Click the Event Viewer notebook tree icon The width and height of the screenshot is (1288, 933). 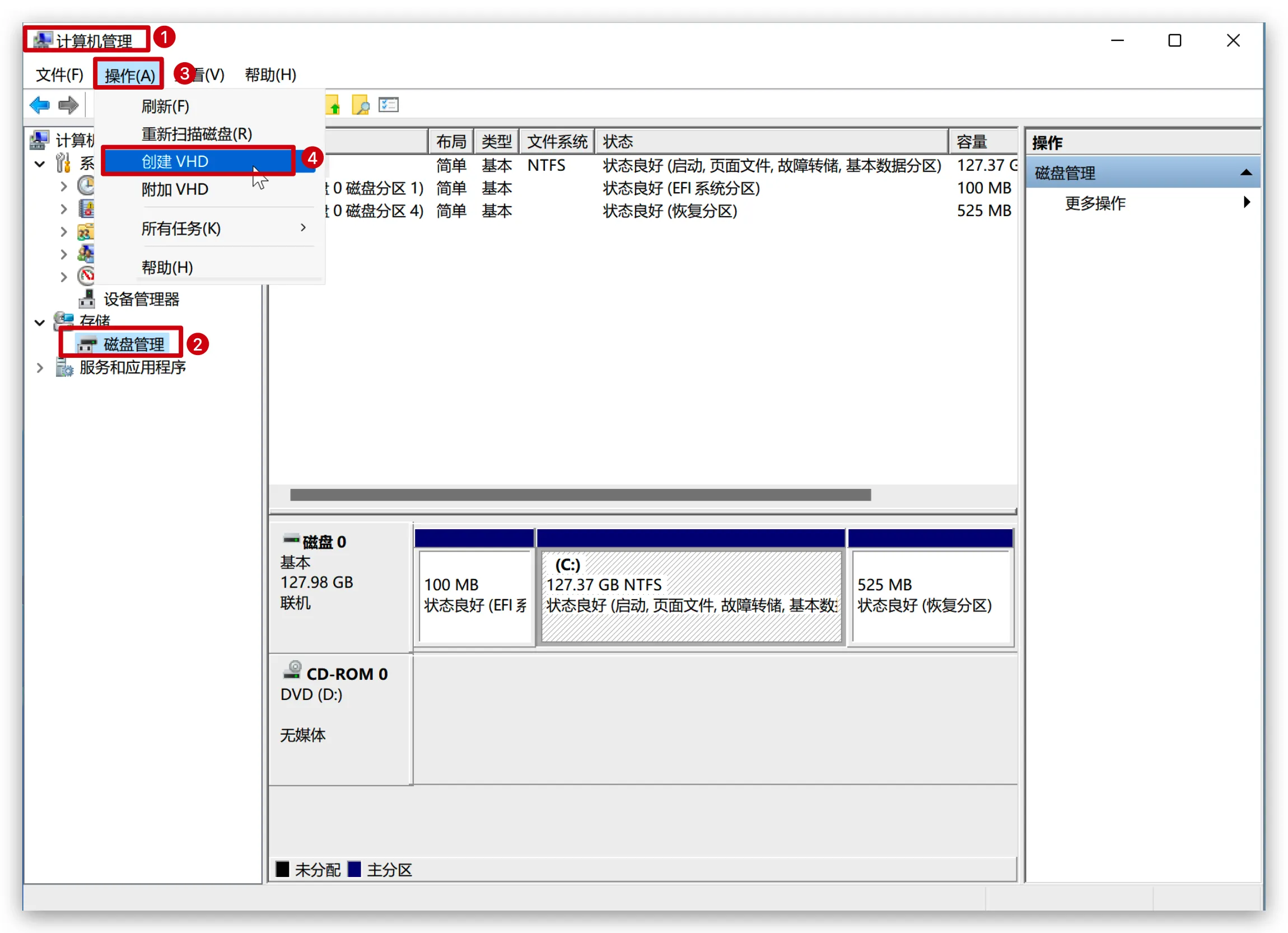pos(86,208)
